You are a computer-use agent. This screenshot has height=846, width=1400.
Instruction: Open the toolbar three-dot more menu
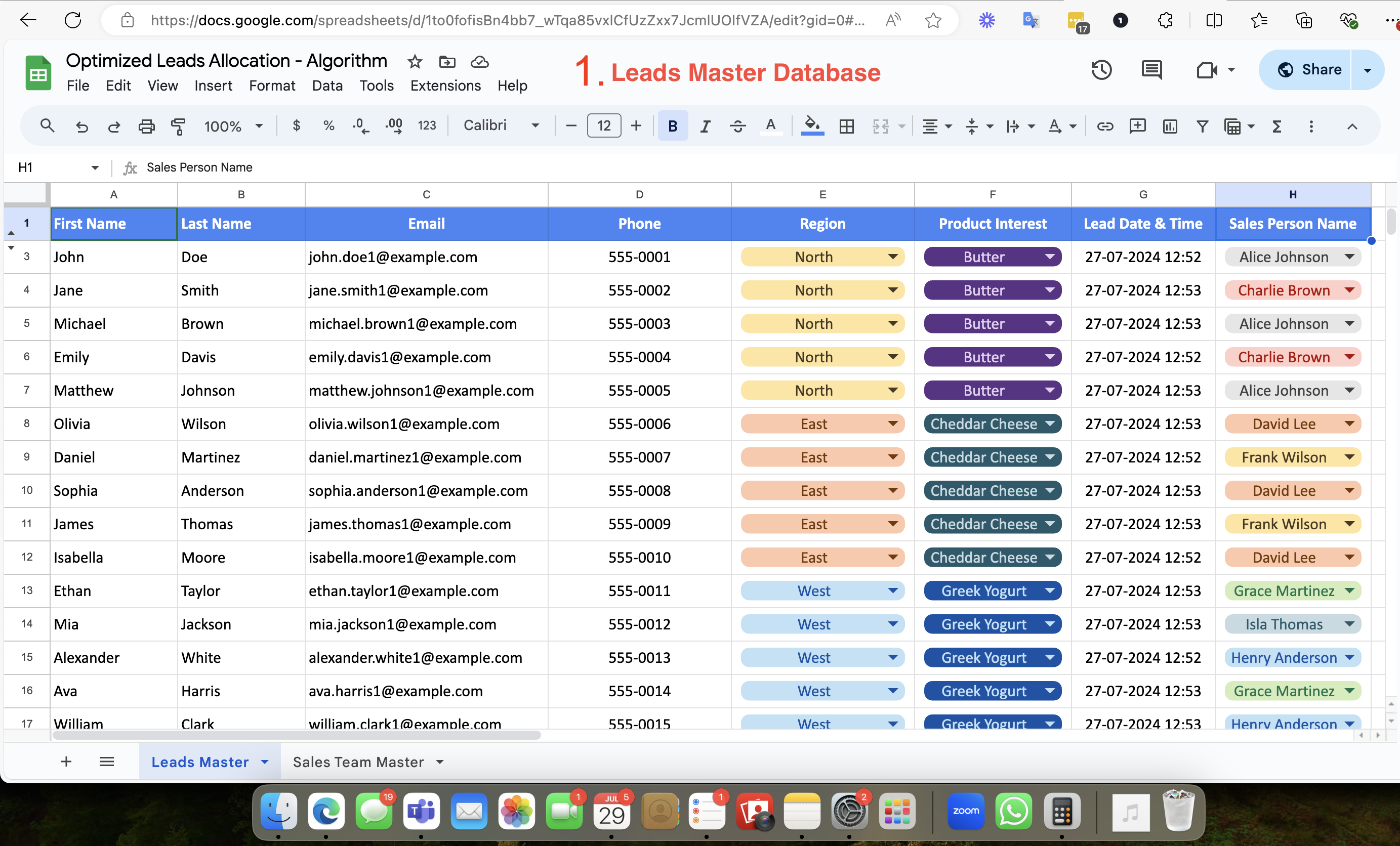click(1311, 126)
